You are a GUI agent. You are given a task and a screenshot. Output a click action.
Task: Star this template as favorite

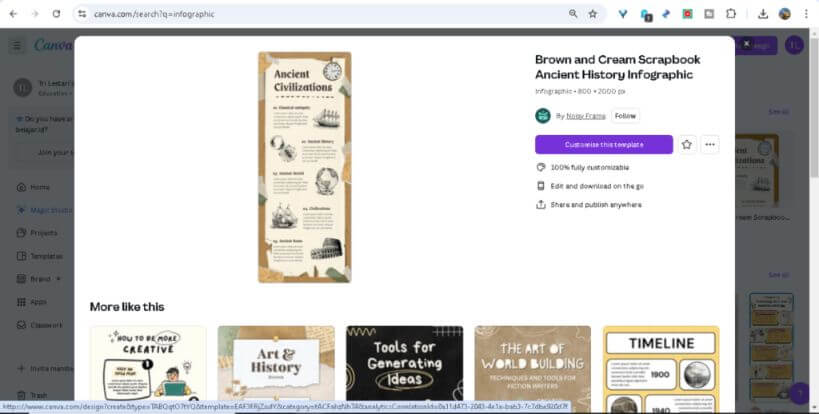coord(687,145)
